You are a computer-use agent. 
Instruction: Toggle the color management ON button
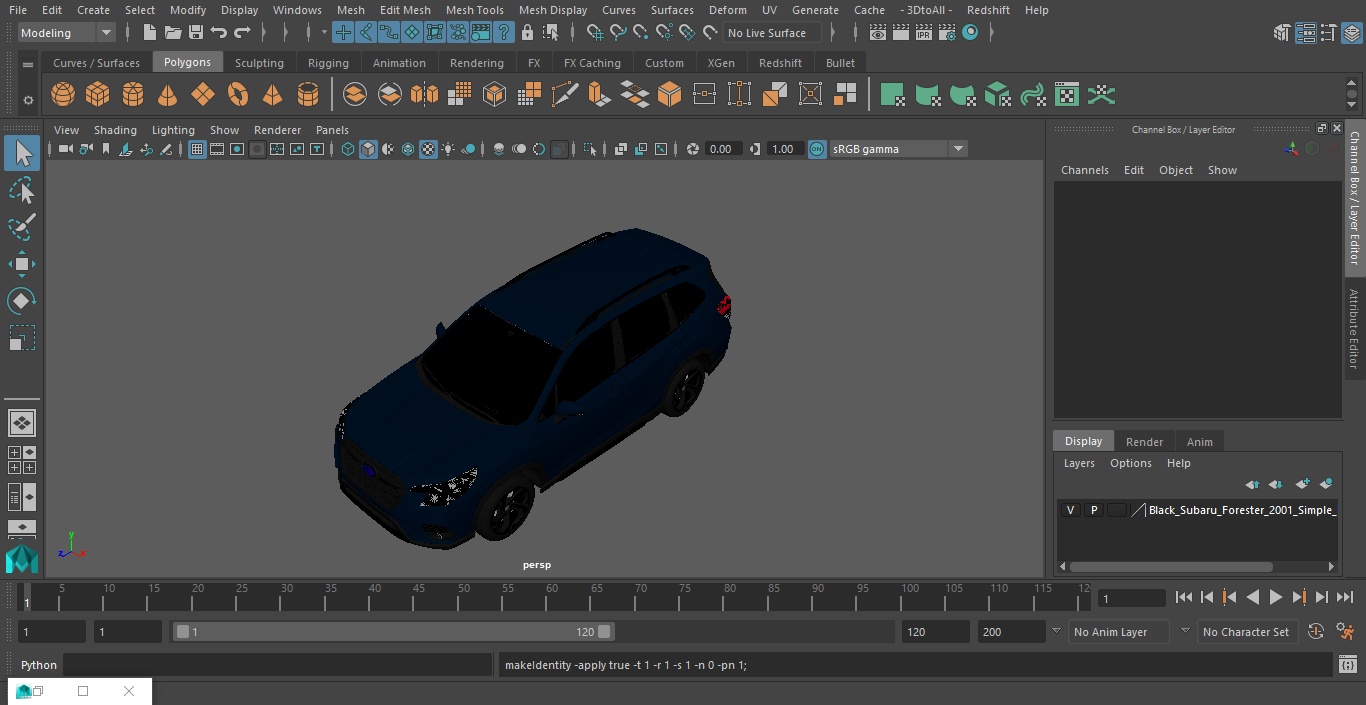[817, 149]
